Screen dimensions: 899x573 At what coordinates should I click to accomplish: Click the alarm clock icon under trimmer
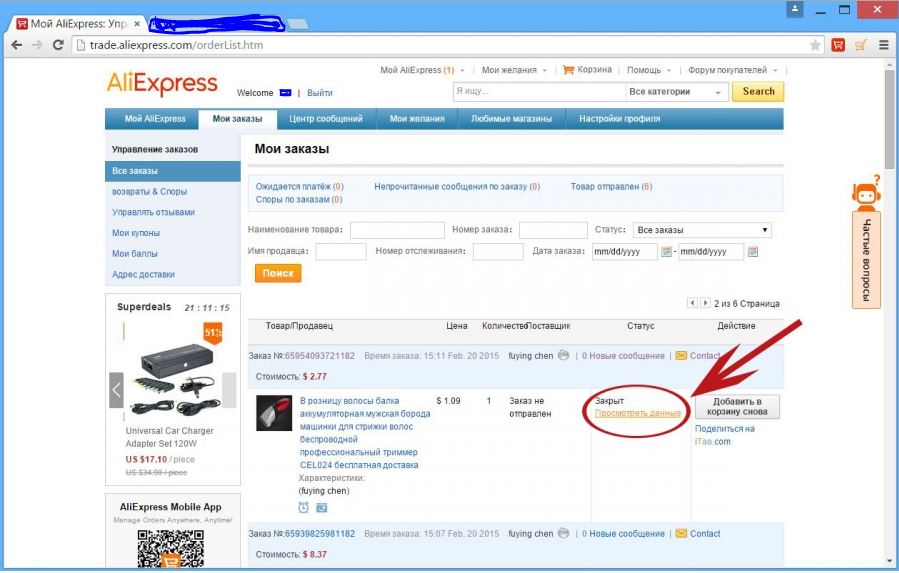pos(304,507)
